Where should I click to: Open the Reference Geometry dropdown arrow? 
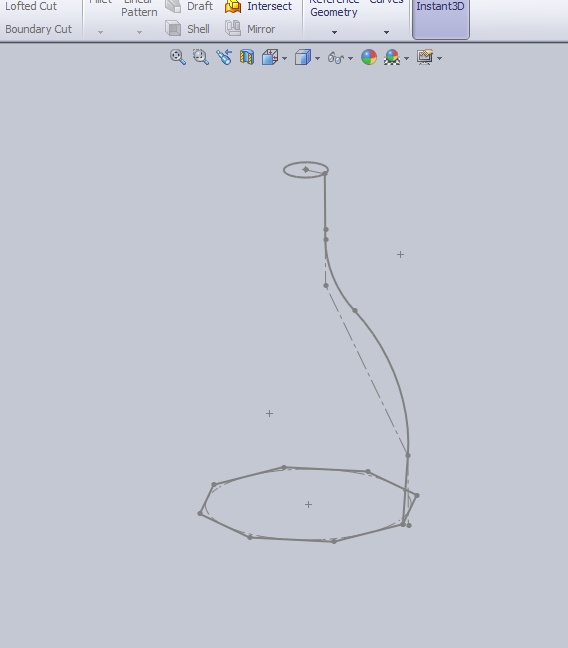334,32
